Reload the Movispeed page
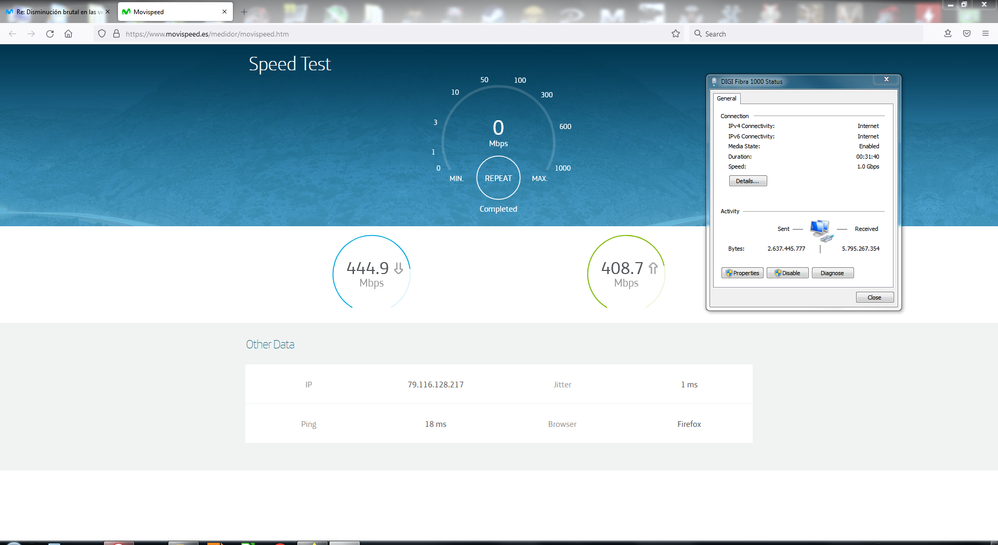The width and height of the screenshot is (998, 545). [50, 34]
